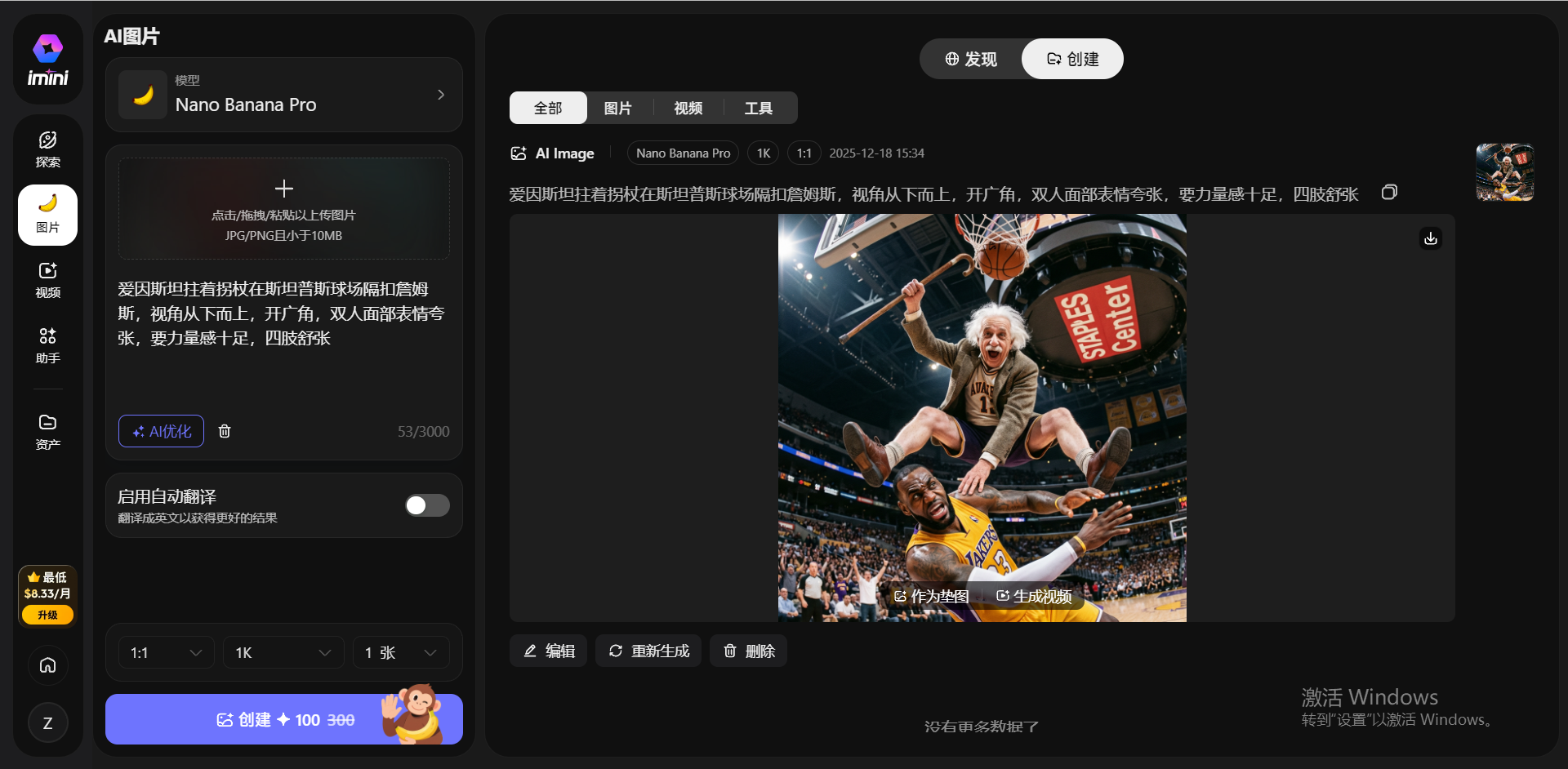The height and width of the screenshot is (769, 1568).
Task: Open the aspect ratio 1:1 dropdown
Action: click(165, 652)
